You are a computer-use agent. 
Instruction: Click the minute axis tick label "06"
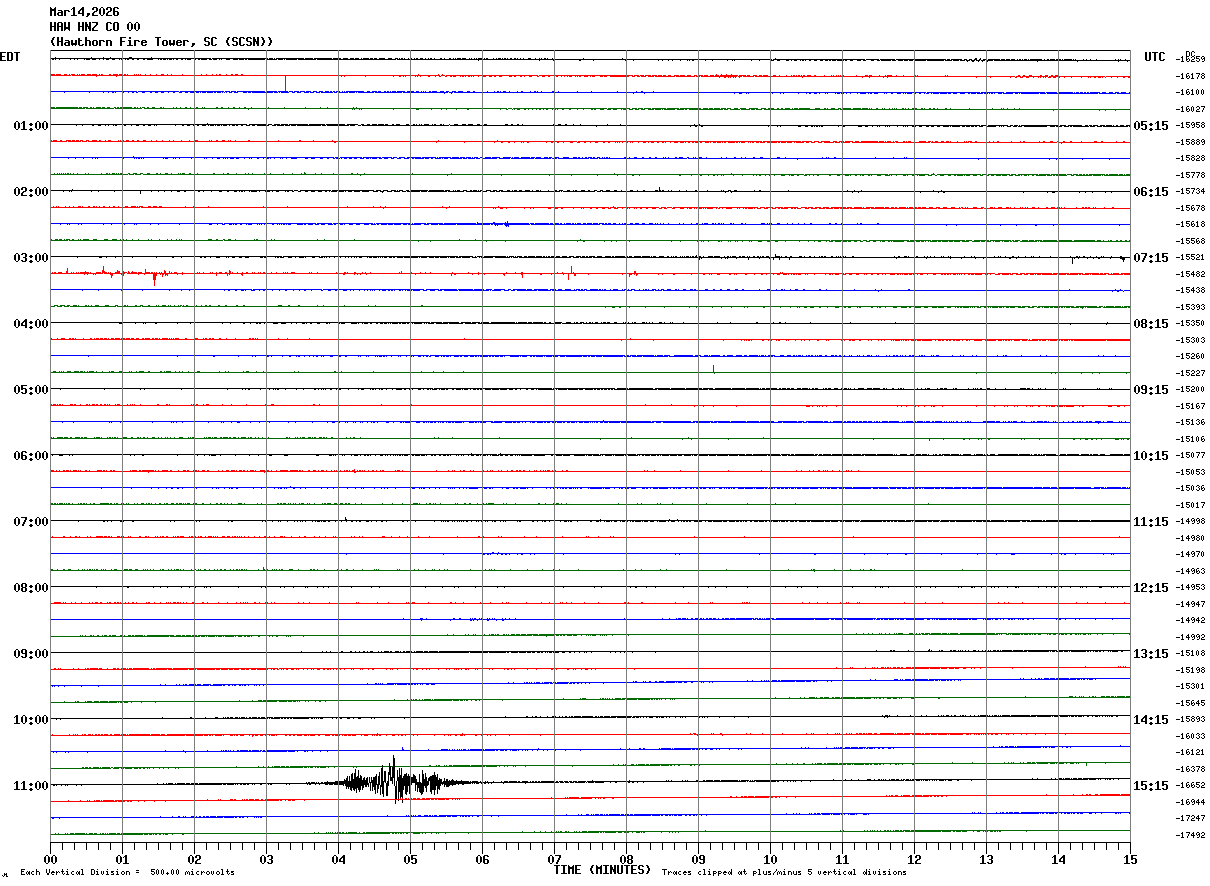point(482,860)
